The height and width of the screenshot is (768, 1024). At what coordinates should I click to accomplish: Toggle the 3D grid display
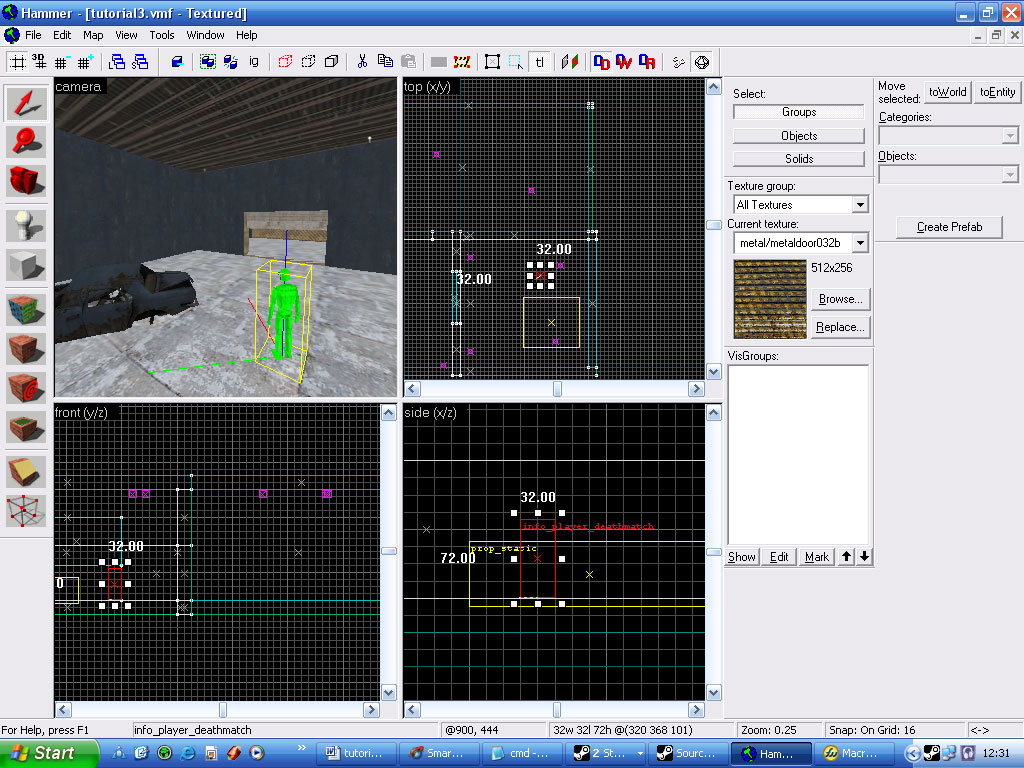(39, 62)
